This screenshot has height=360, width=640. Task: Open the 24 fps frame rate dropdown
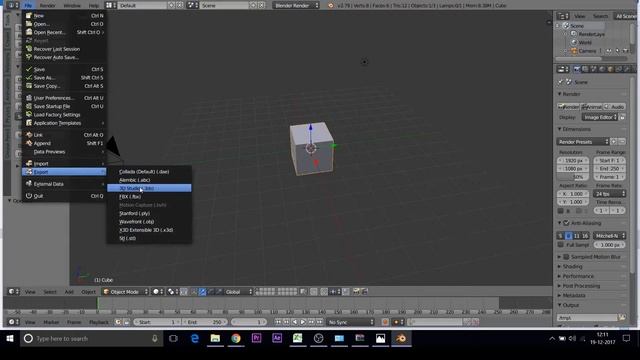609,194
